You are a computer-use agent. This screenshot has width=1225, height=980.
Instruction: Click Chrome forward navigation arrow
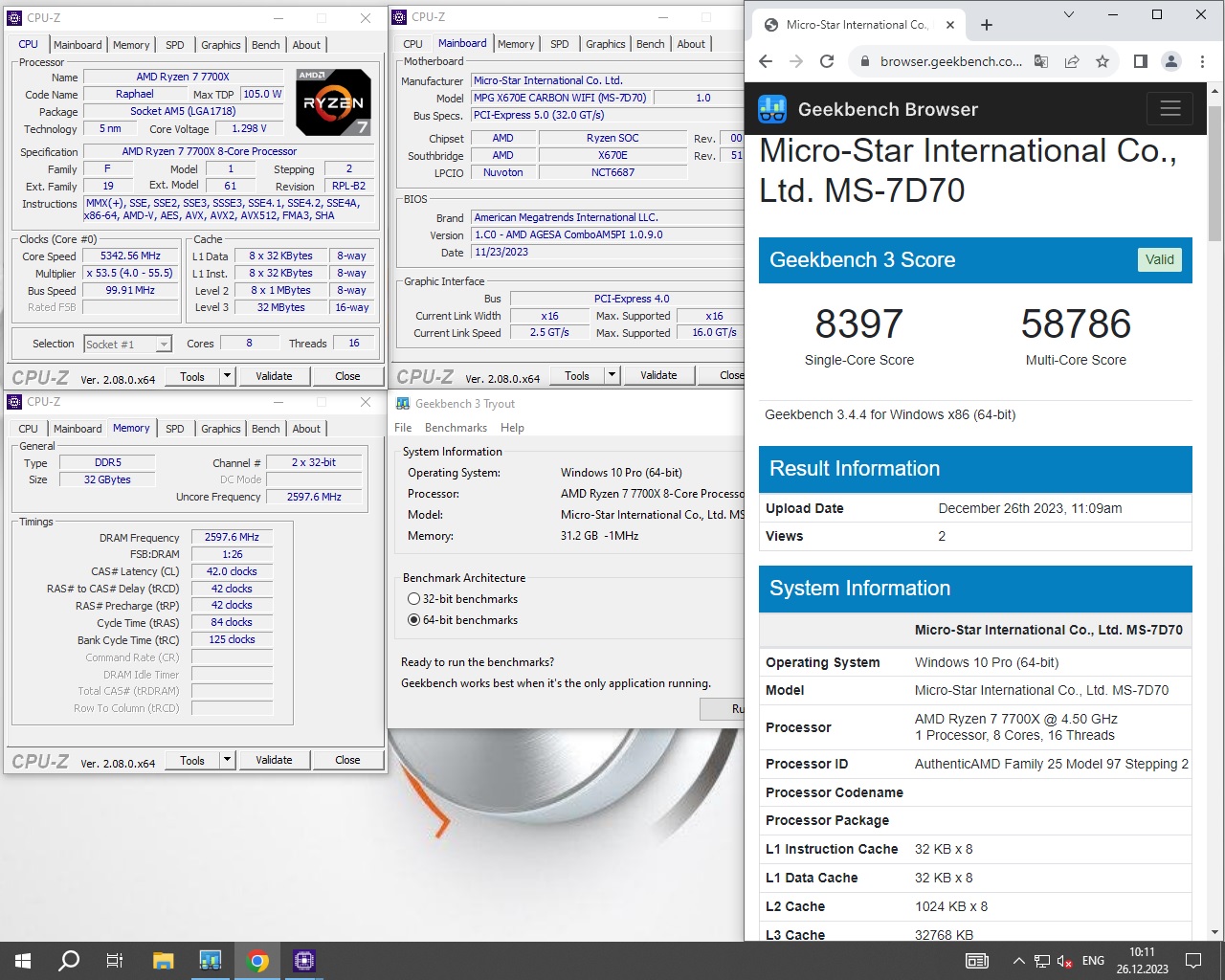pos(796,61)
